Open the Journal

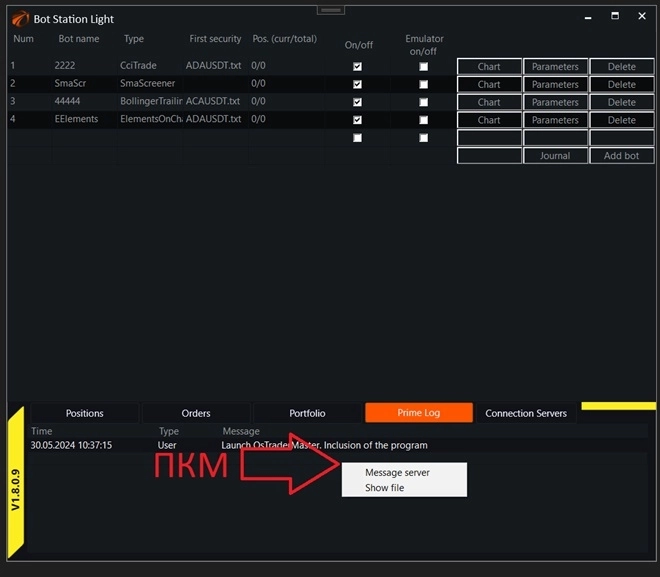[x=555, y=156]
